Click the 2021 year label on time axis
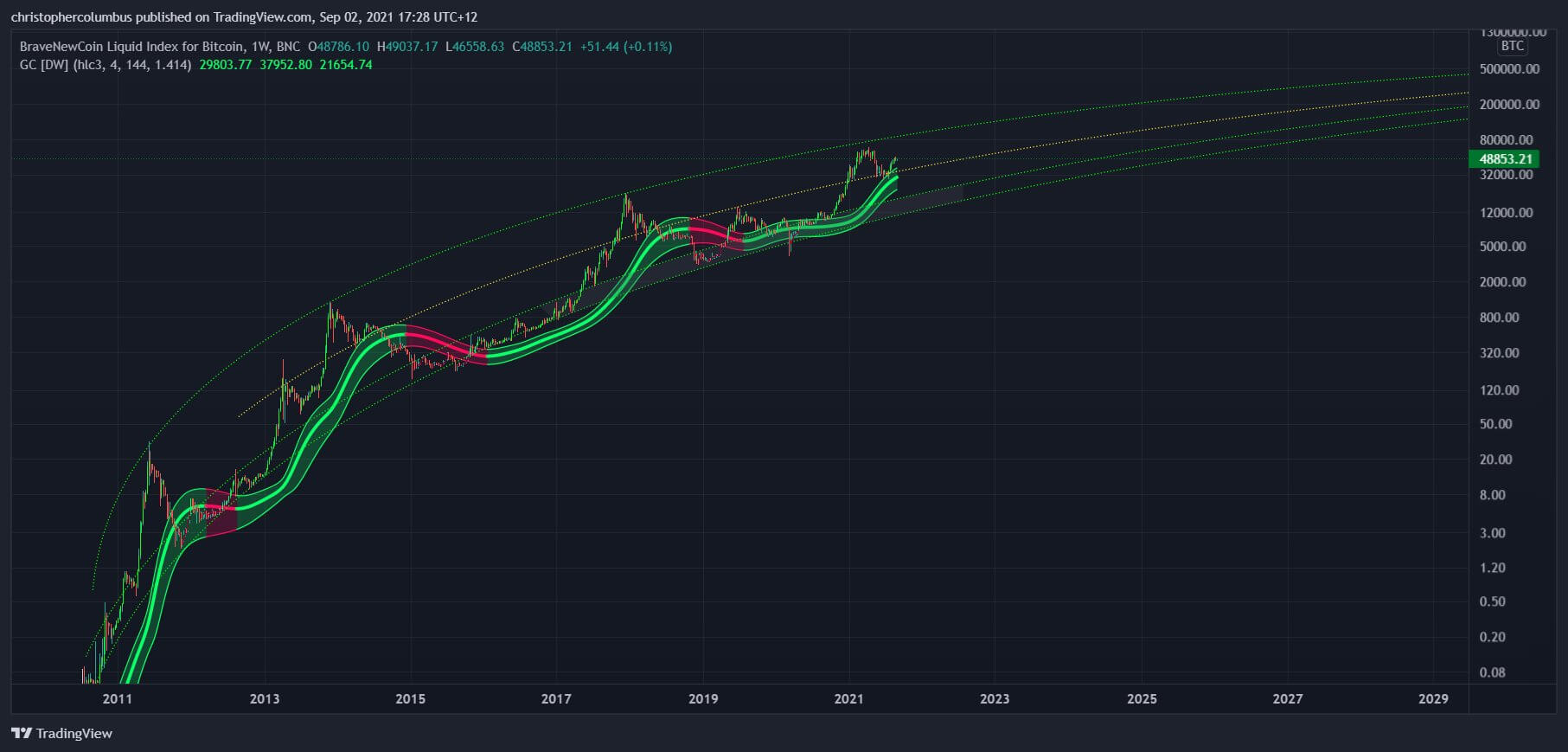The height and width of the screenshot is (752, 1568). (x=848, y=698)
